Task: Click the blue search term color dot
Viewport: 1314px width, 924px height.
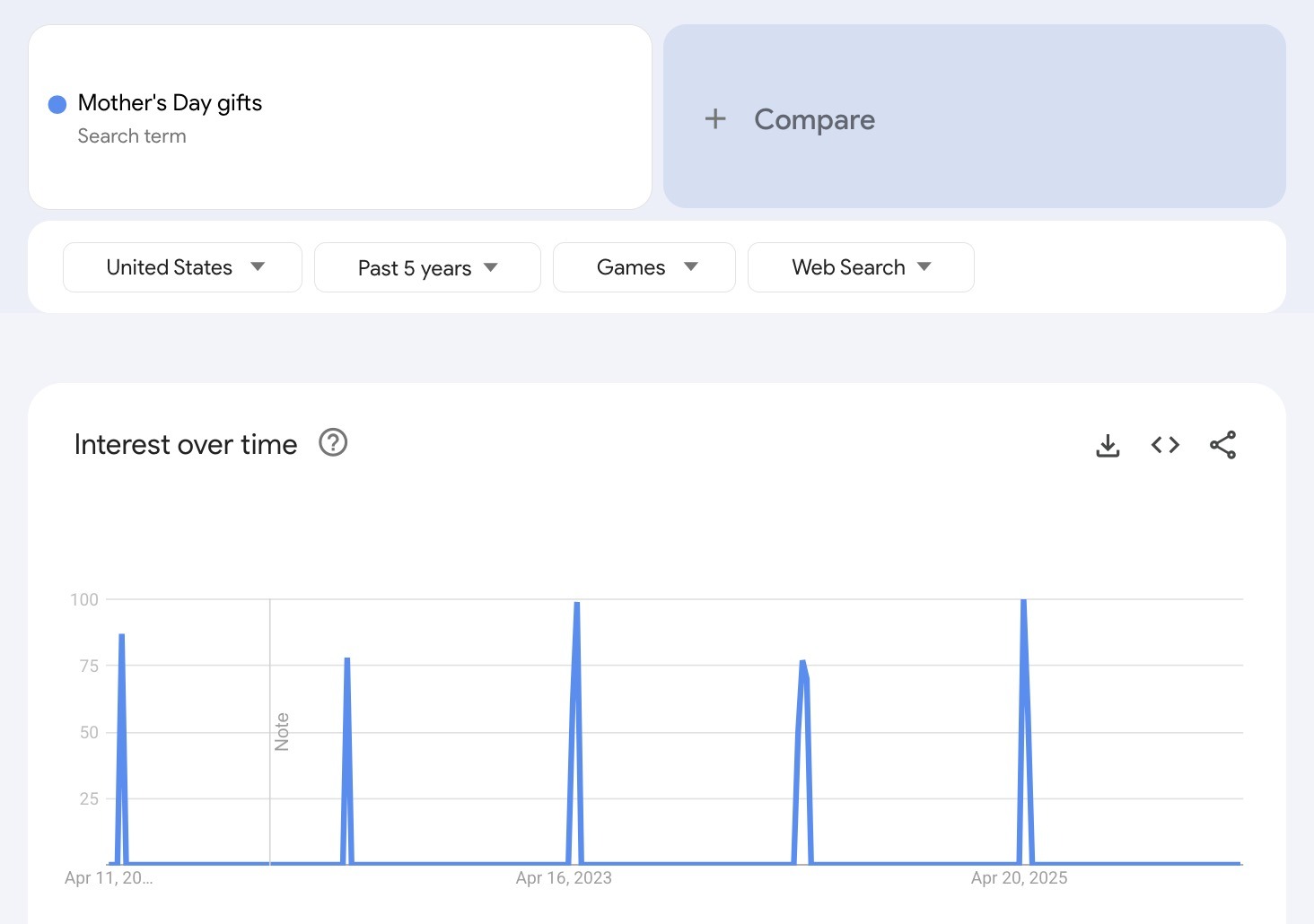Action: [x=57, y=103]
